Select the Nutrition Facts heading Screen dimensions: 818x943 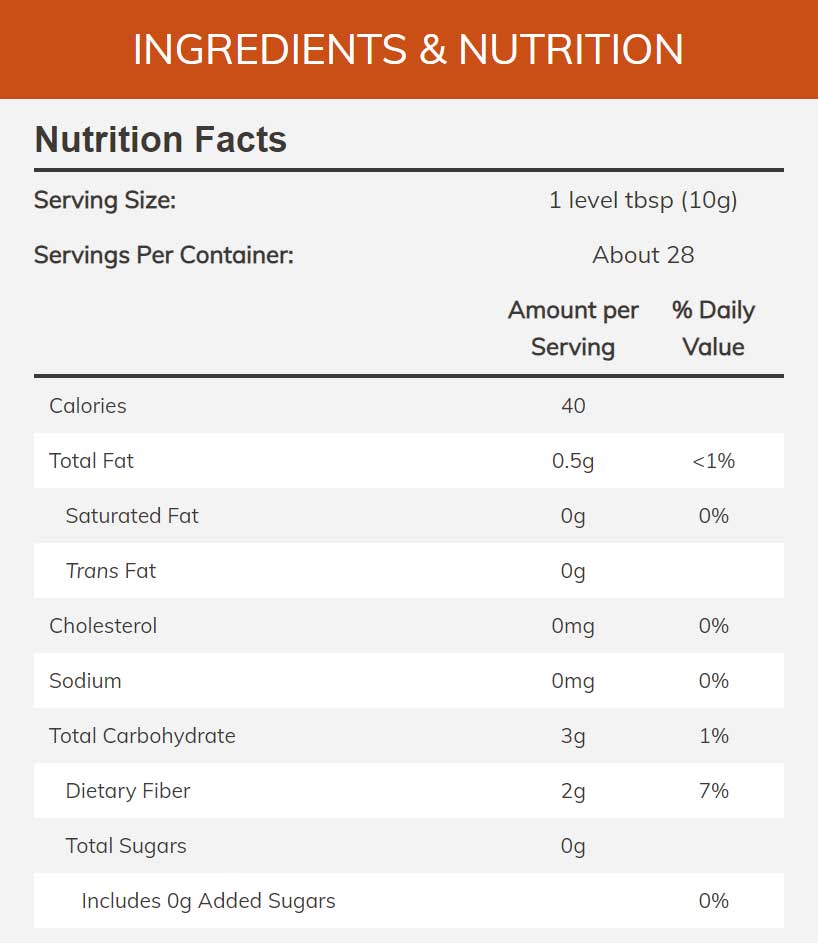pyautogui.click(x=160, y=139)
